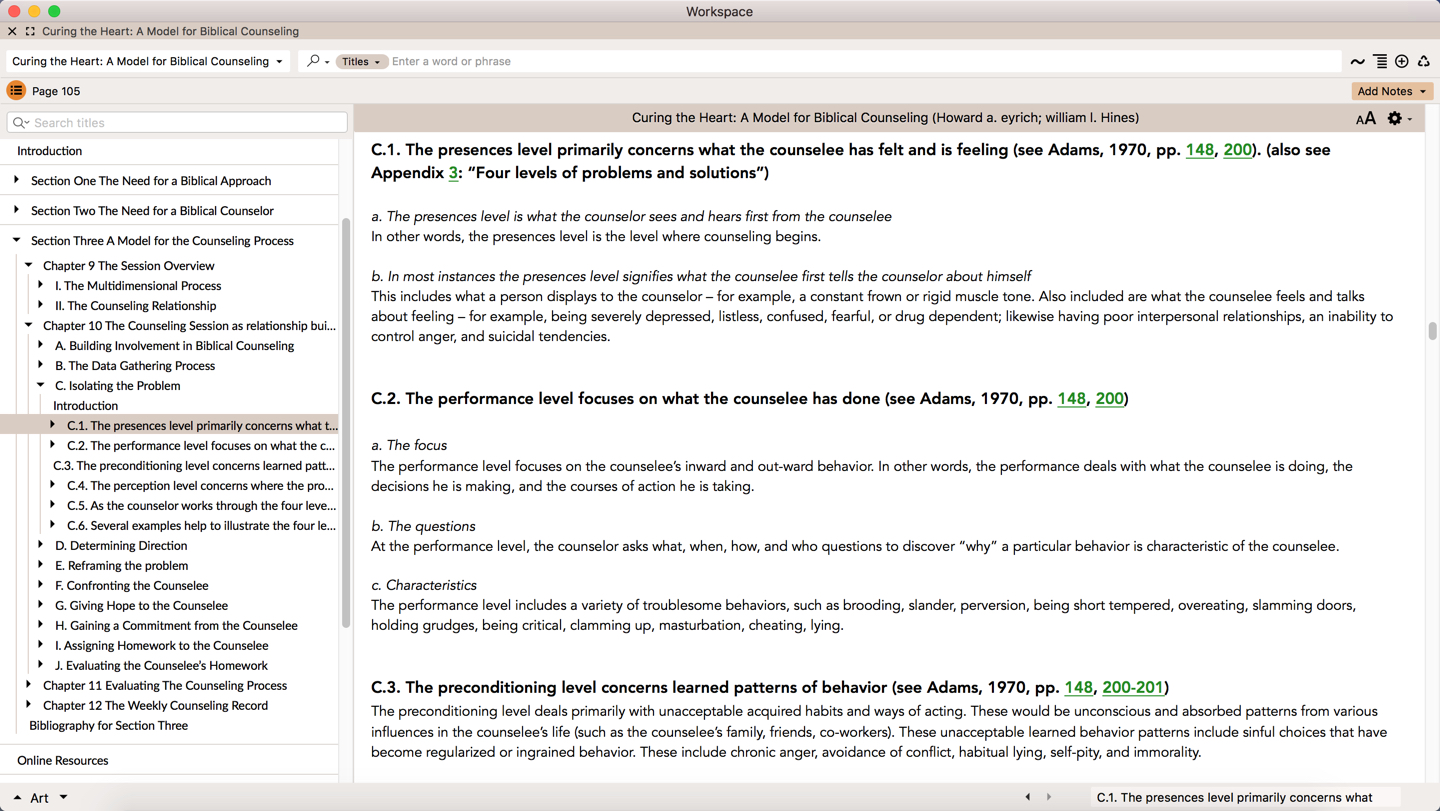Click the full-screen pane icon beside tab title

point(30,32)
